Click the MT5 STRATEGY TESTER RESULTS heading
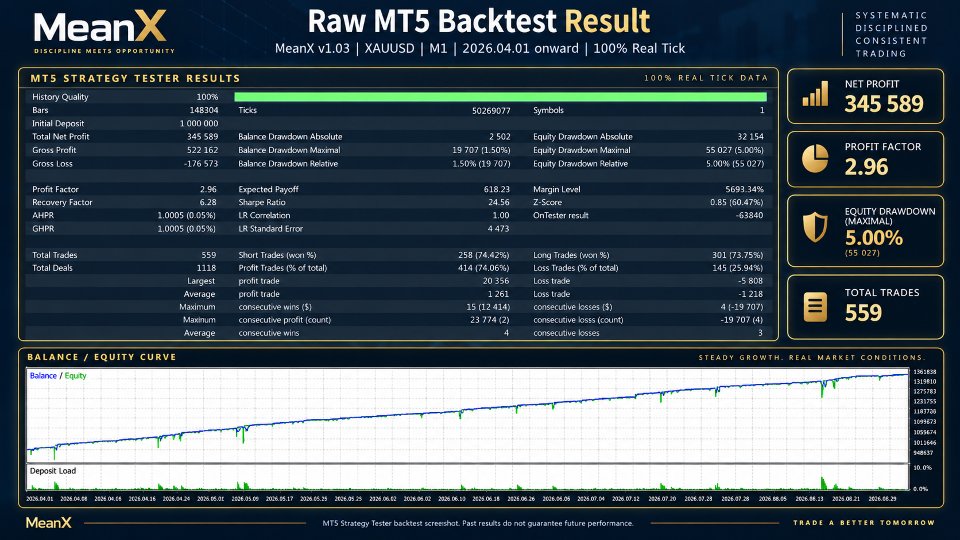 135,78
